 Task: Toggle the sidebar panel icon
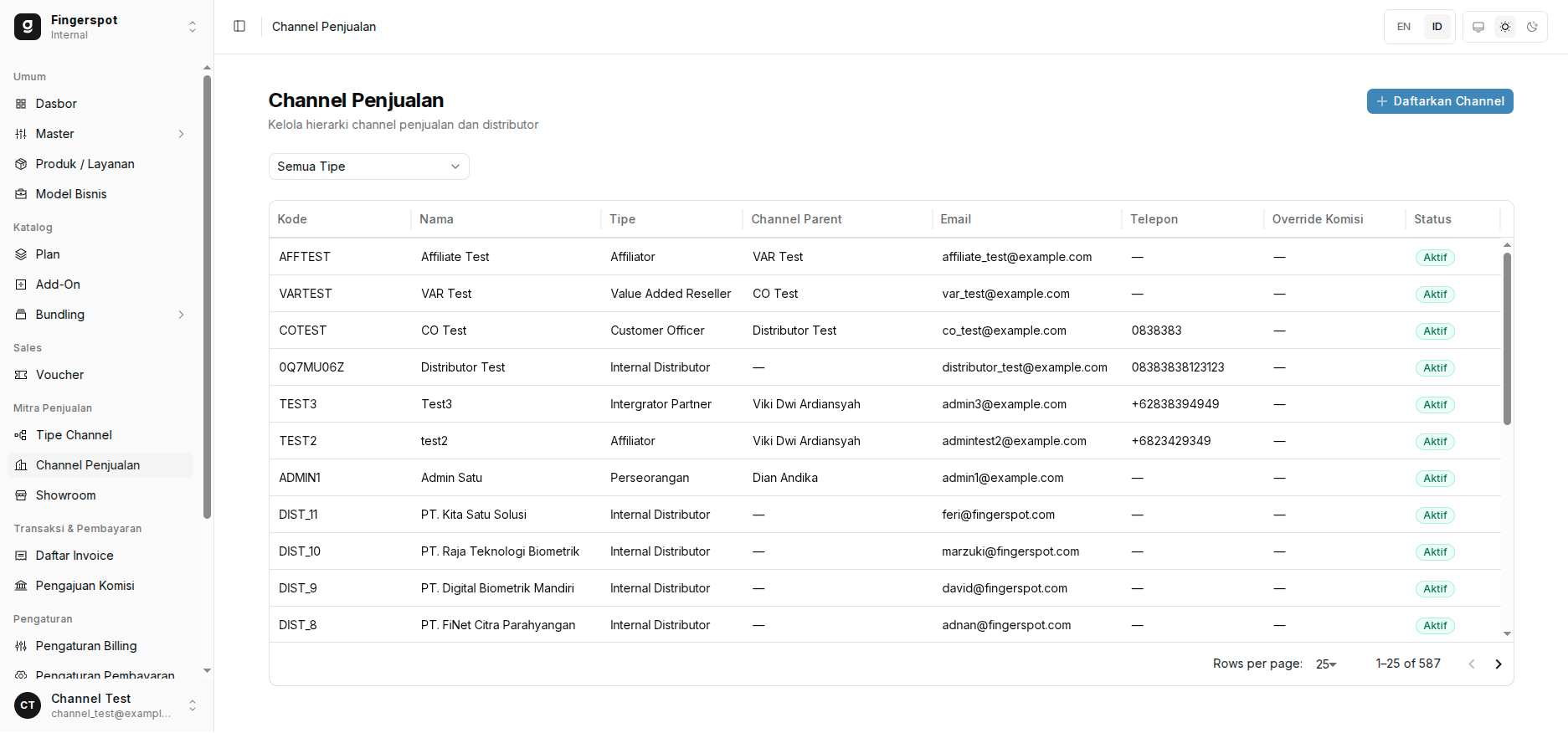pos(239,26)
